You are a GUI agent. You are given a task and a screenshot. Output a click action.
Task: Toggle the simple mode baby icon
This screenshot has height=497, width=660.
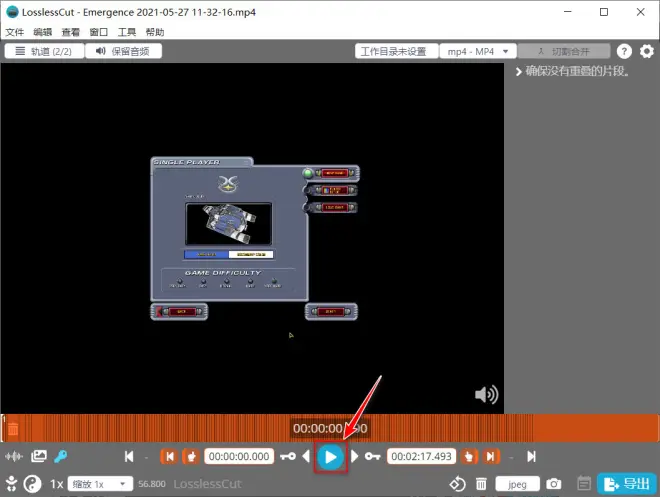click(x=11, y=484)
